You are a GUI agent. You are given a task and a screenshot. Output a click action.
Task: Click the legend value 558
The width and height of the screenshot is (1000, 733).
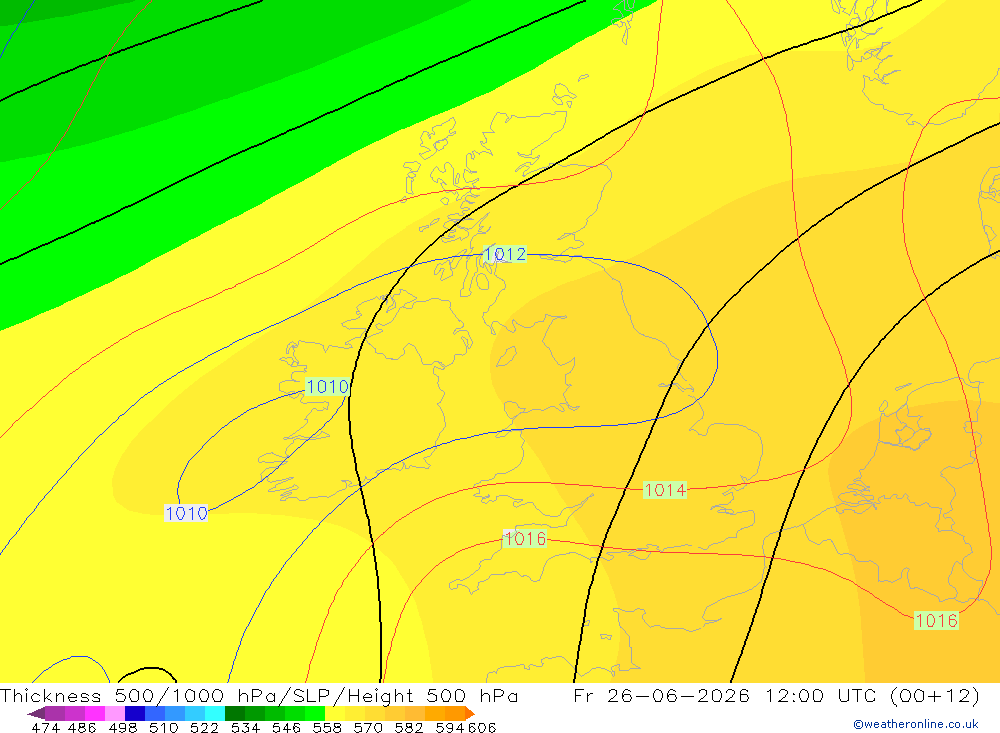pyautogui.click(x=327, y=727)
